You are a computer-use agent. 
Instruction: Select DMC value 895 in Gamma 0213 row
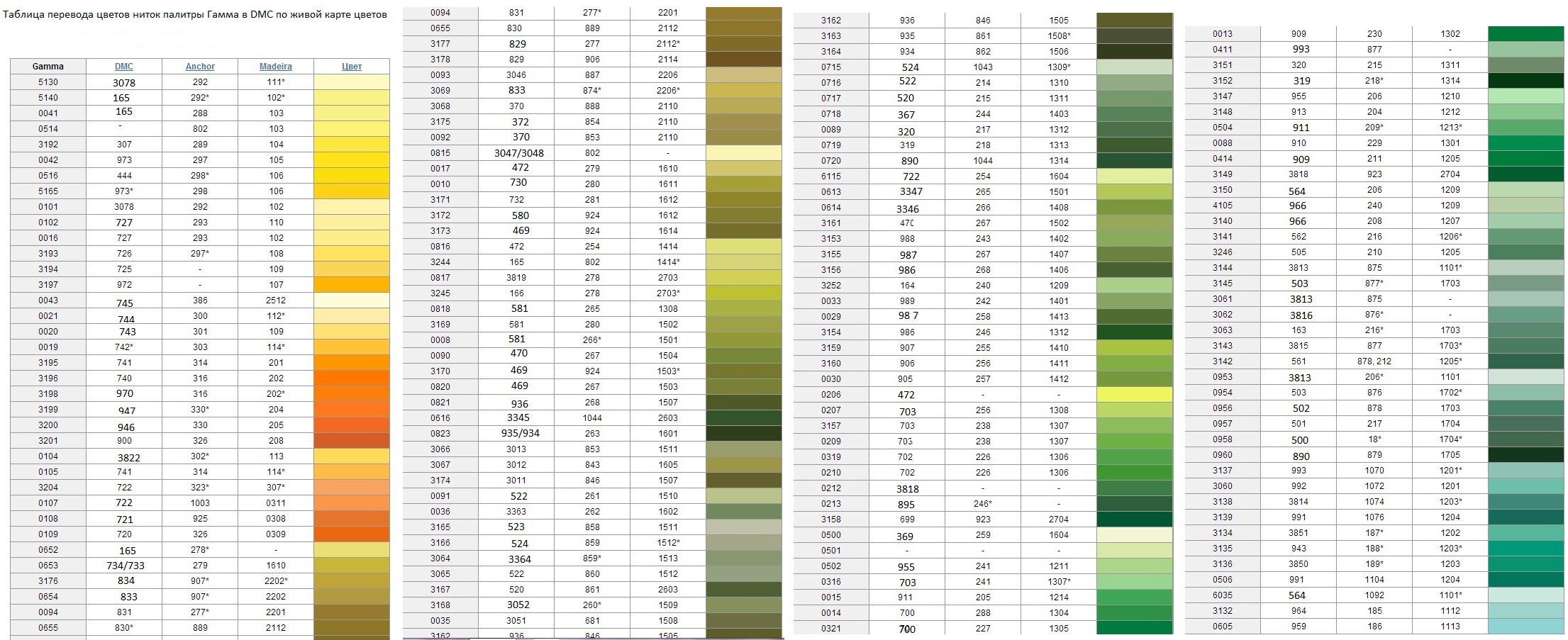pos(907,505)
